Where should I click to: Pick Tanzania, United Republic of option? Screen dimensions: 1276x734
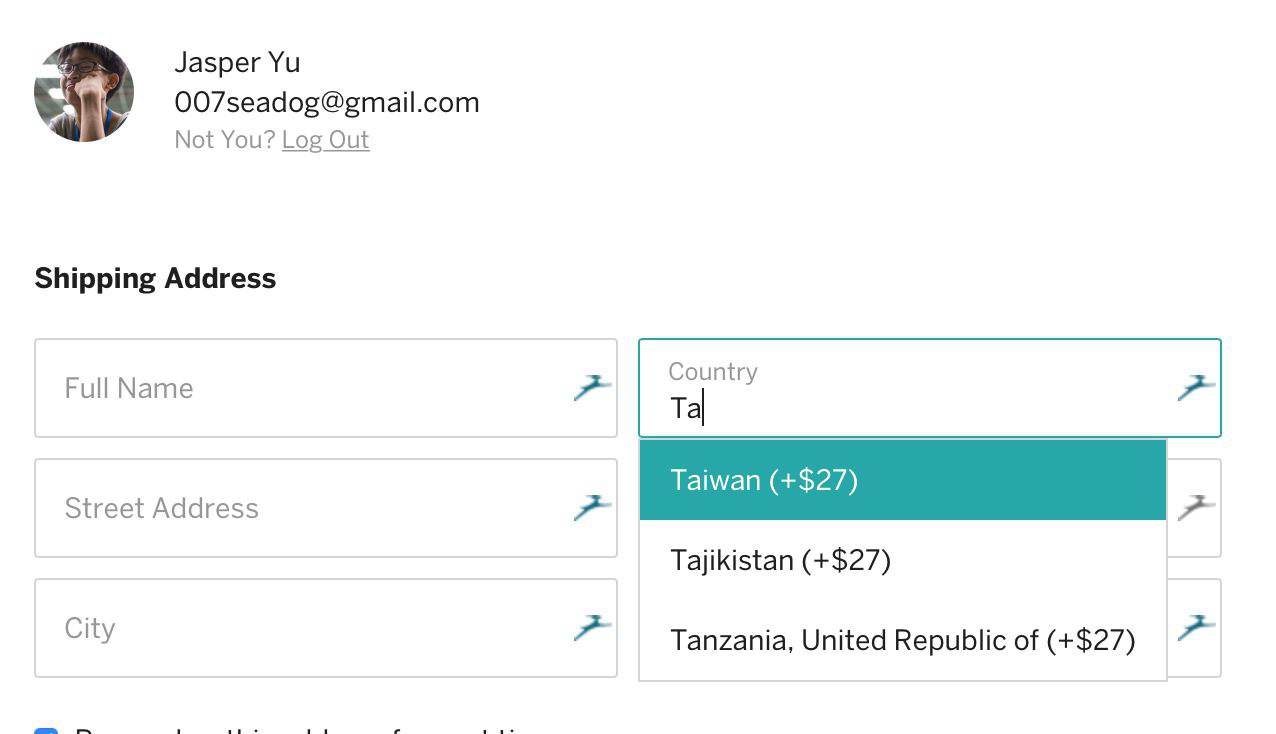902,640
